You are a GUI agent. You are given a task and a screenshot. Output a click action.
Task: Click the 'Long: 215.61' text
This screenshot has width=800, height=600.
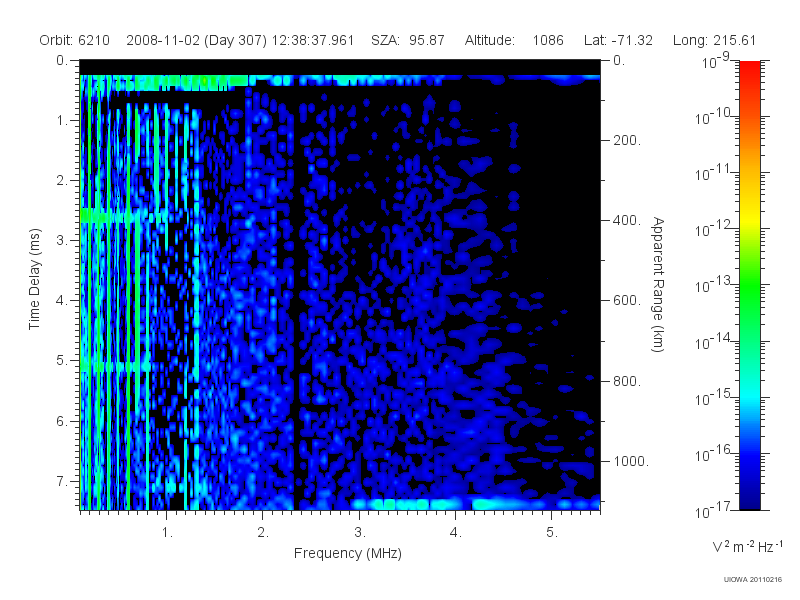(x=714, y=40)
